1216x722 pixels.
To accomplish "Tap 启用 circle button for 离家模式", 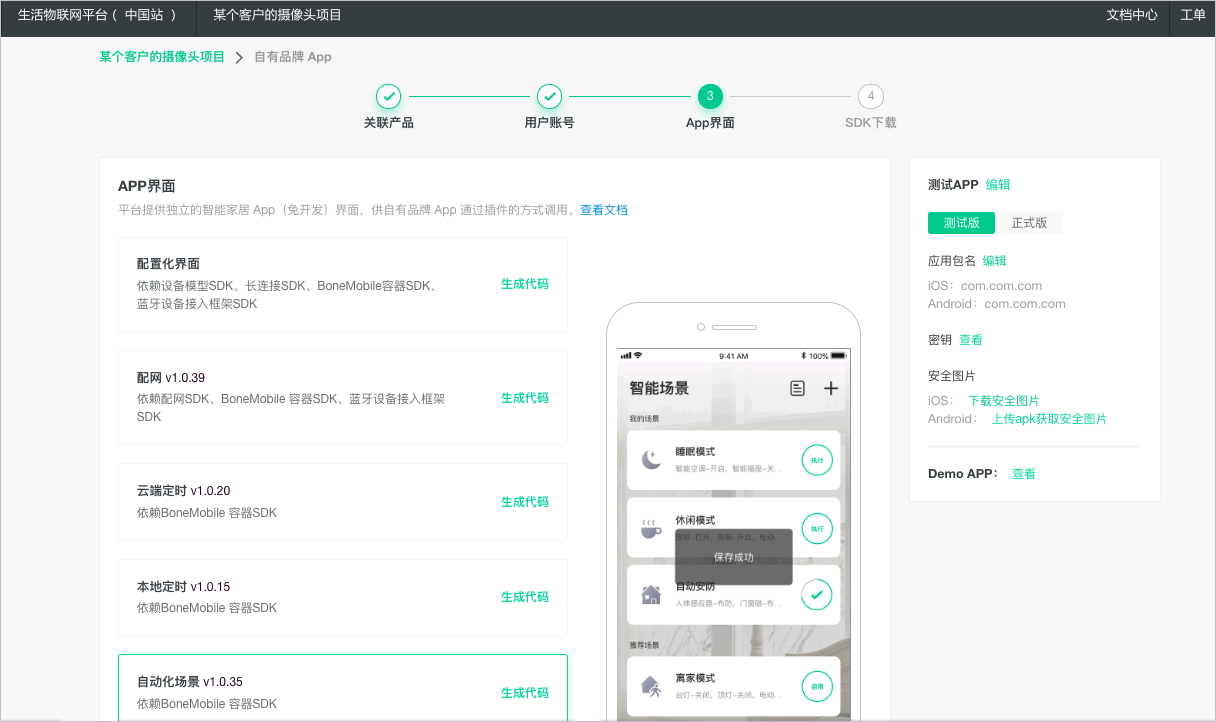I will pyautogui.click(x=817, y=686).
